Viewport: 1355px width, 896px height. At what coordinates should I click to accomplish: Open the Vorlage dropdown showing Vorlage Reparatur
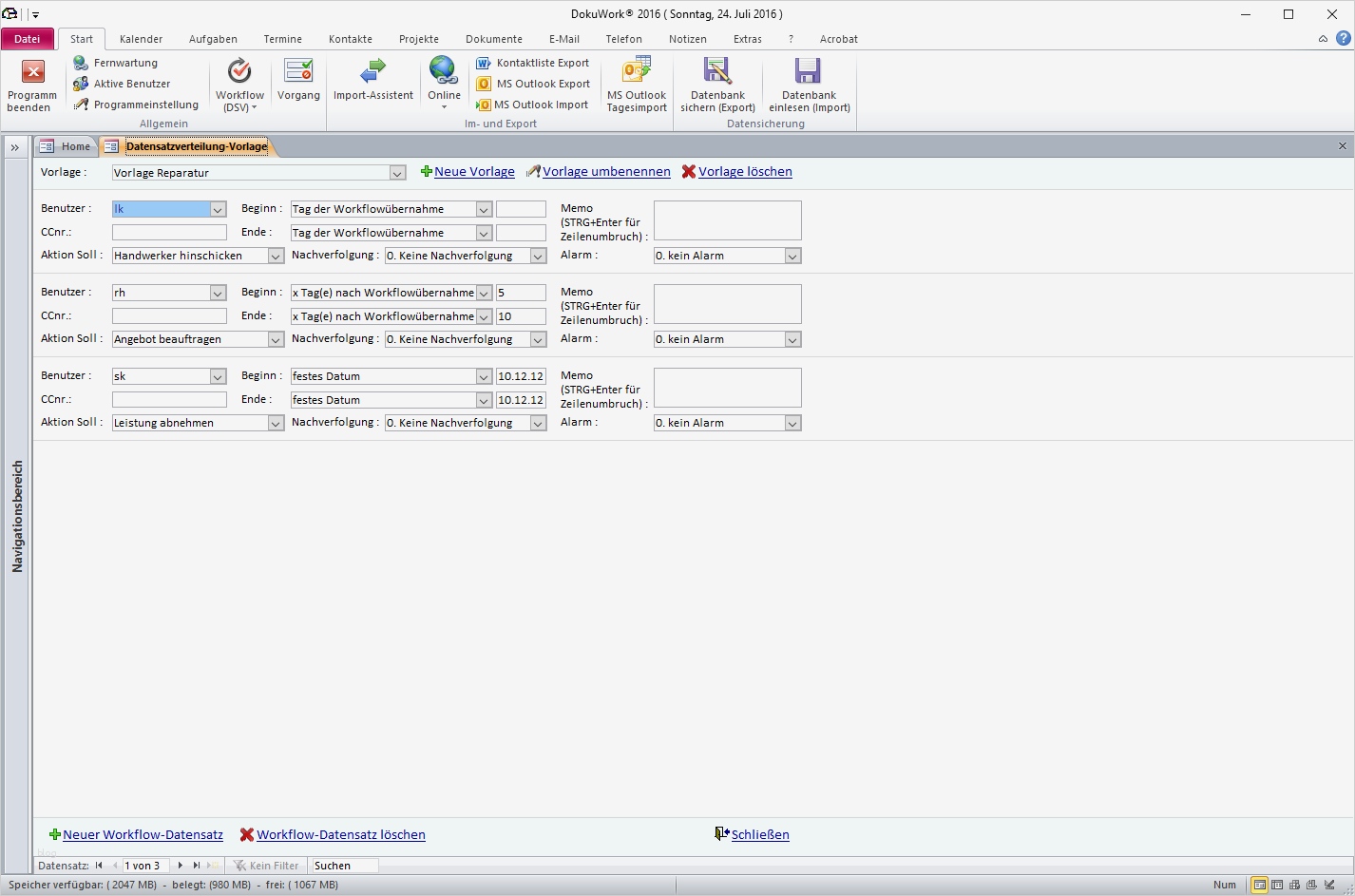[397, 173]
